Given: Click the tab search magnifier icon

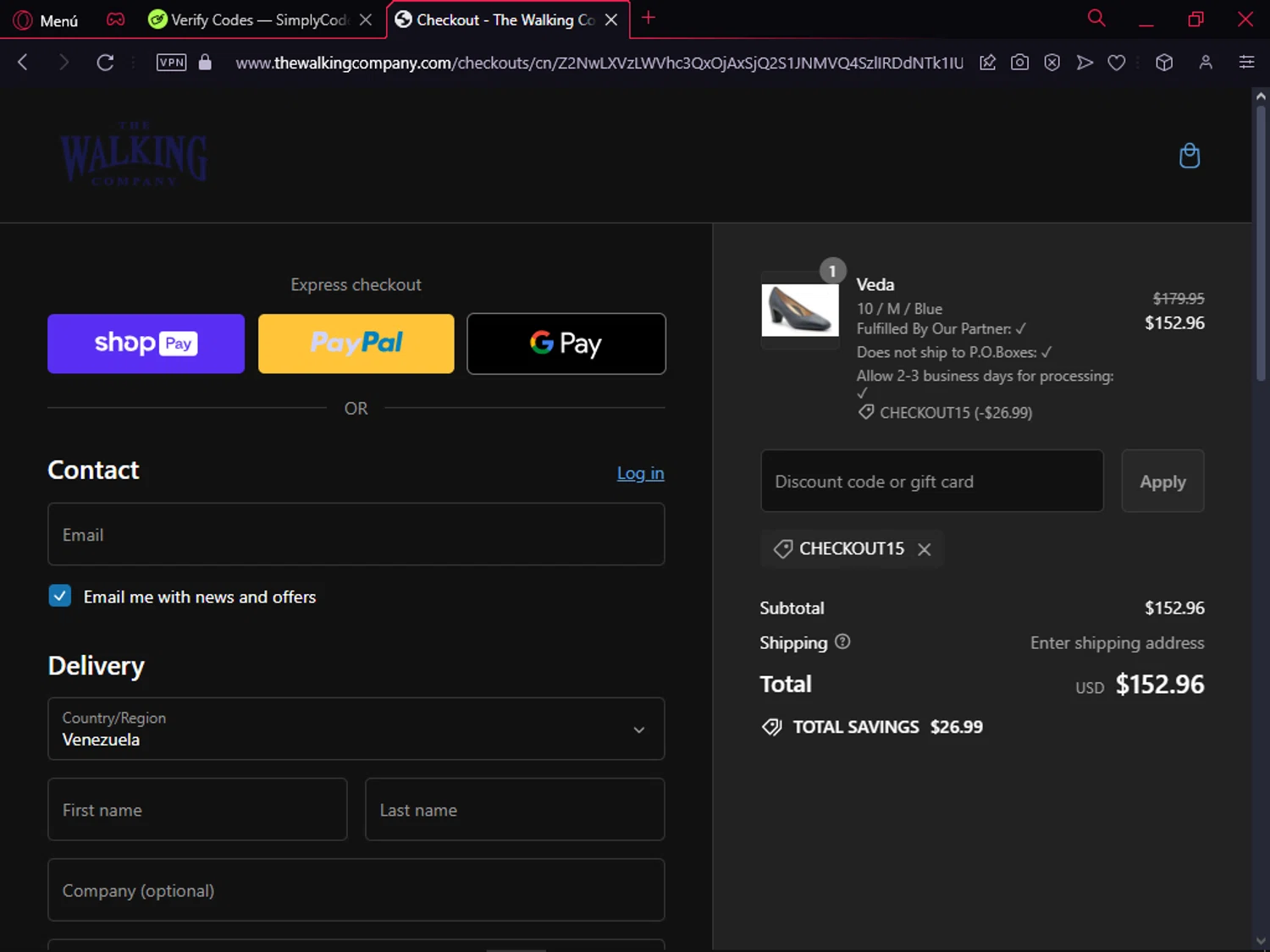Looking at the screenshot, I should coord(1096,18).
